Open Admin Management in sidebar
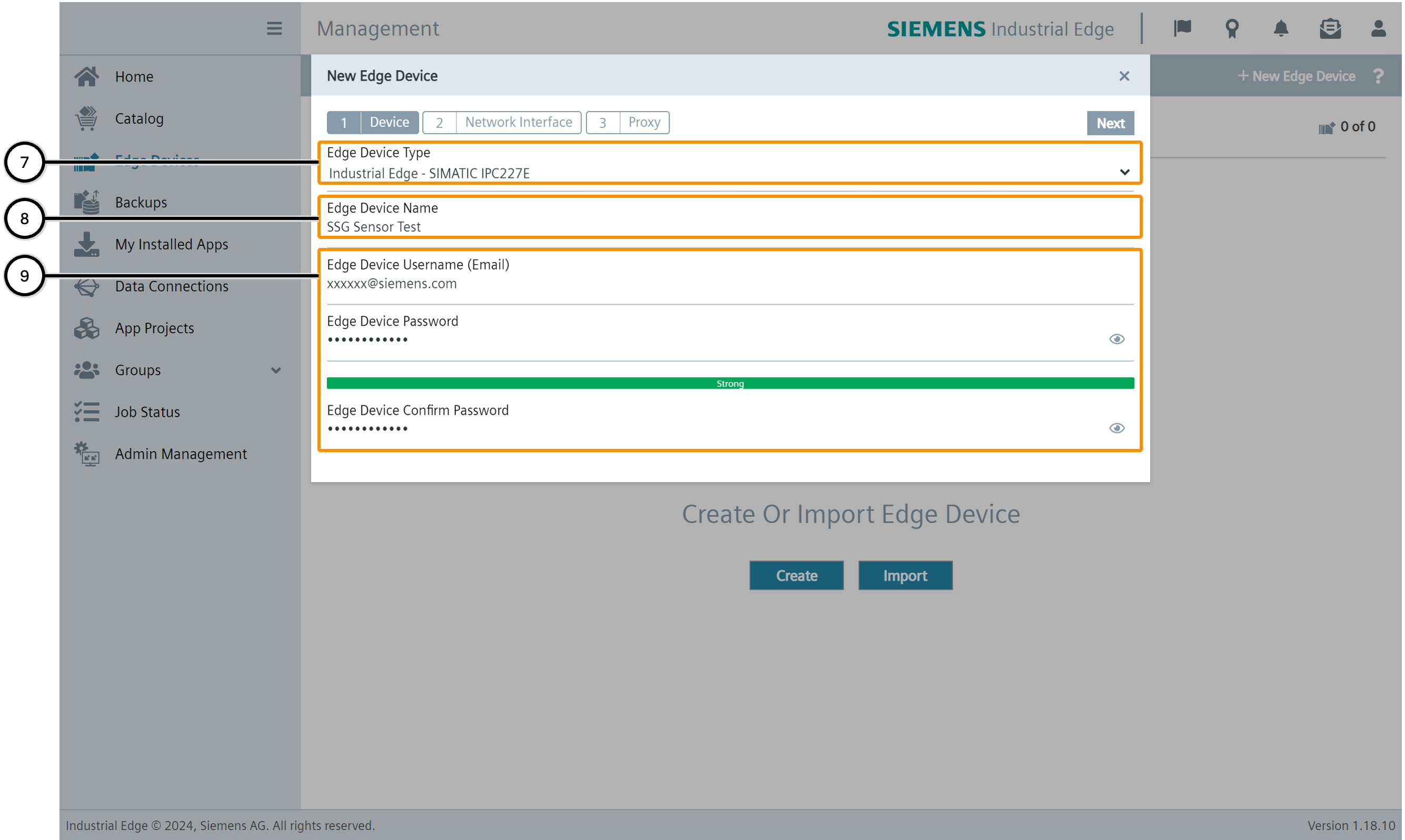1405x840 pixels. tap(181, 454)
